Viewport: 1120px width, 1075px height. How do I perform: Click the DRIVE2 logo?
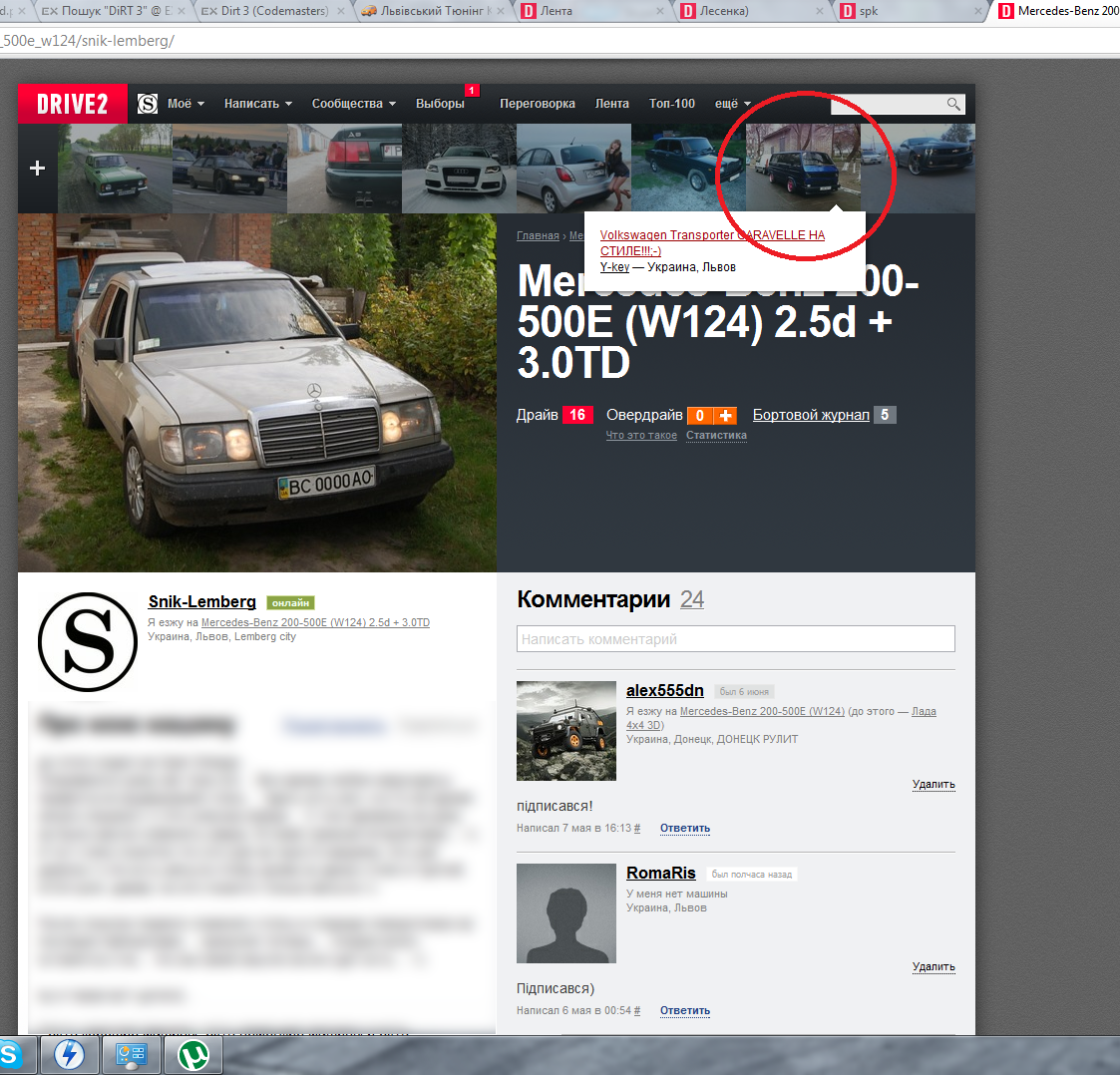point(72,105)
